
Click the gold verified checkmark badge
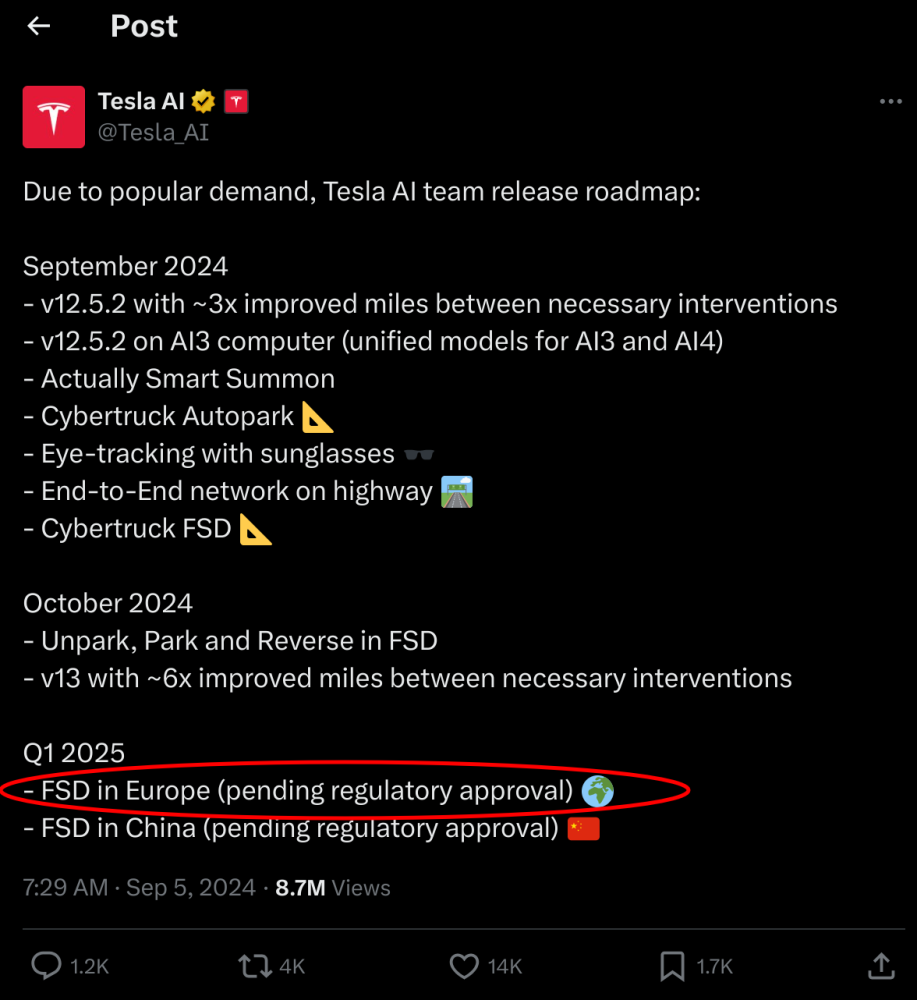click(203, 101)
